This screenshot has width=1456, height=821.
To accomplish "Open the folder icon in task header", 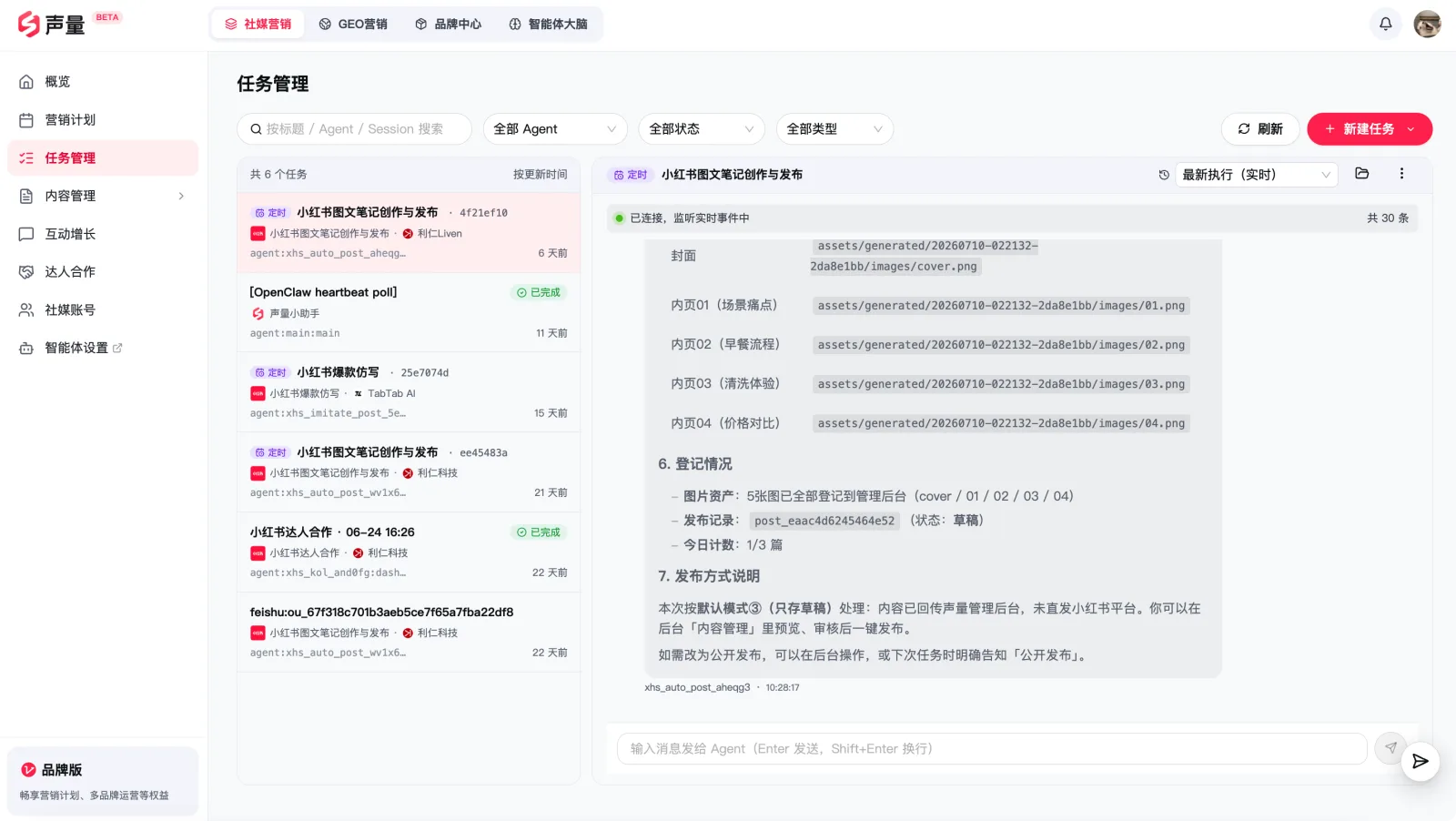I will pyautogui.click(x=1362, y=174).
